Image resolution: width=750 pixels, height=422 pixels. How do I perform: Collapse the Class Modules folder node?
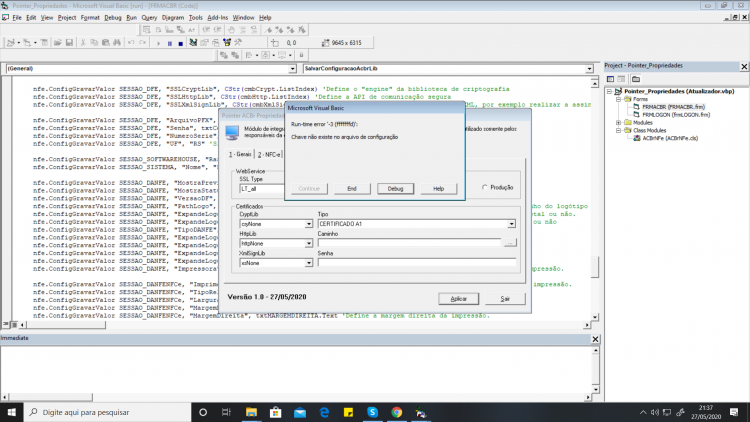[618, 130]
